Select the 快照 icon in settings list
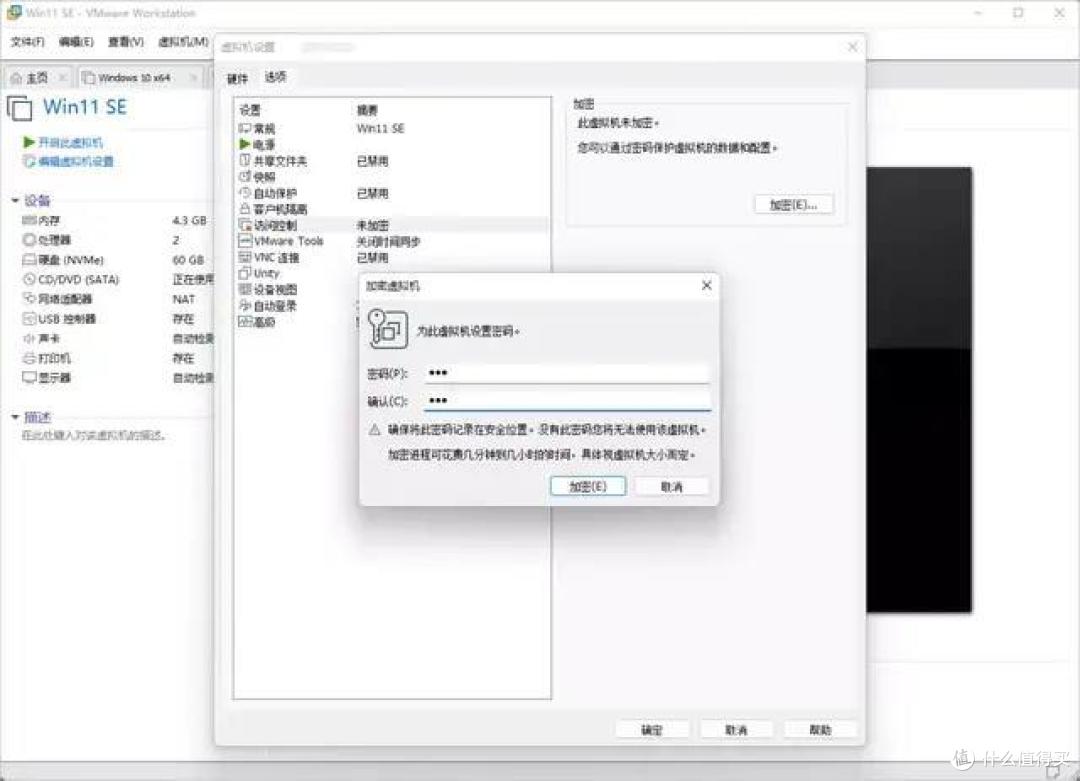1080x781 pixels. coord(245,176)
